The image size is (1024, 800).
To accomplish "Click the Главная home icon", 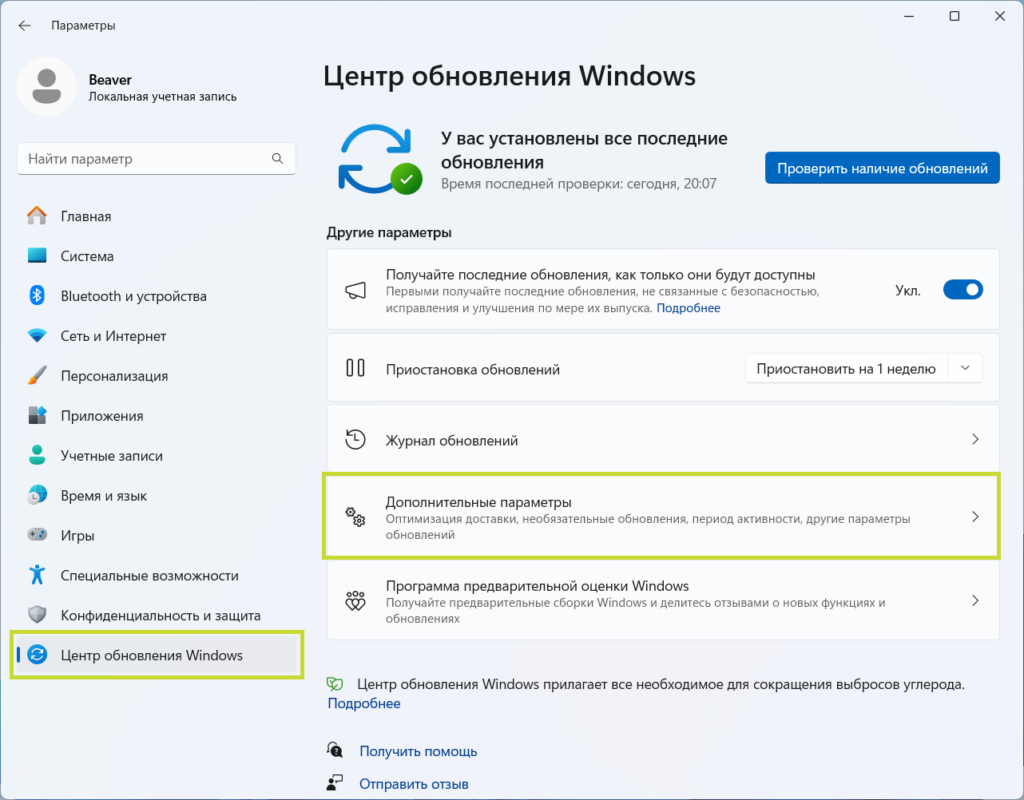I will coord(37,216).
